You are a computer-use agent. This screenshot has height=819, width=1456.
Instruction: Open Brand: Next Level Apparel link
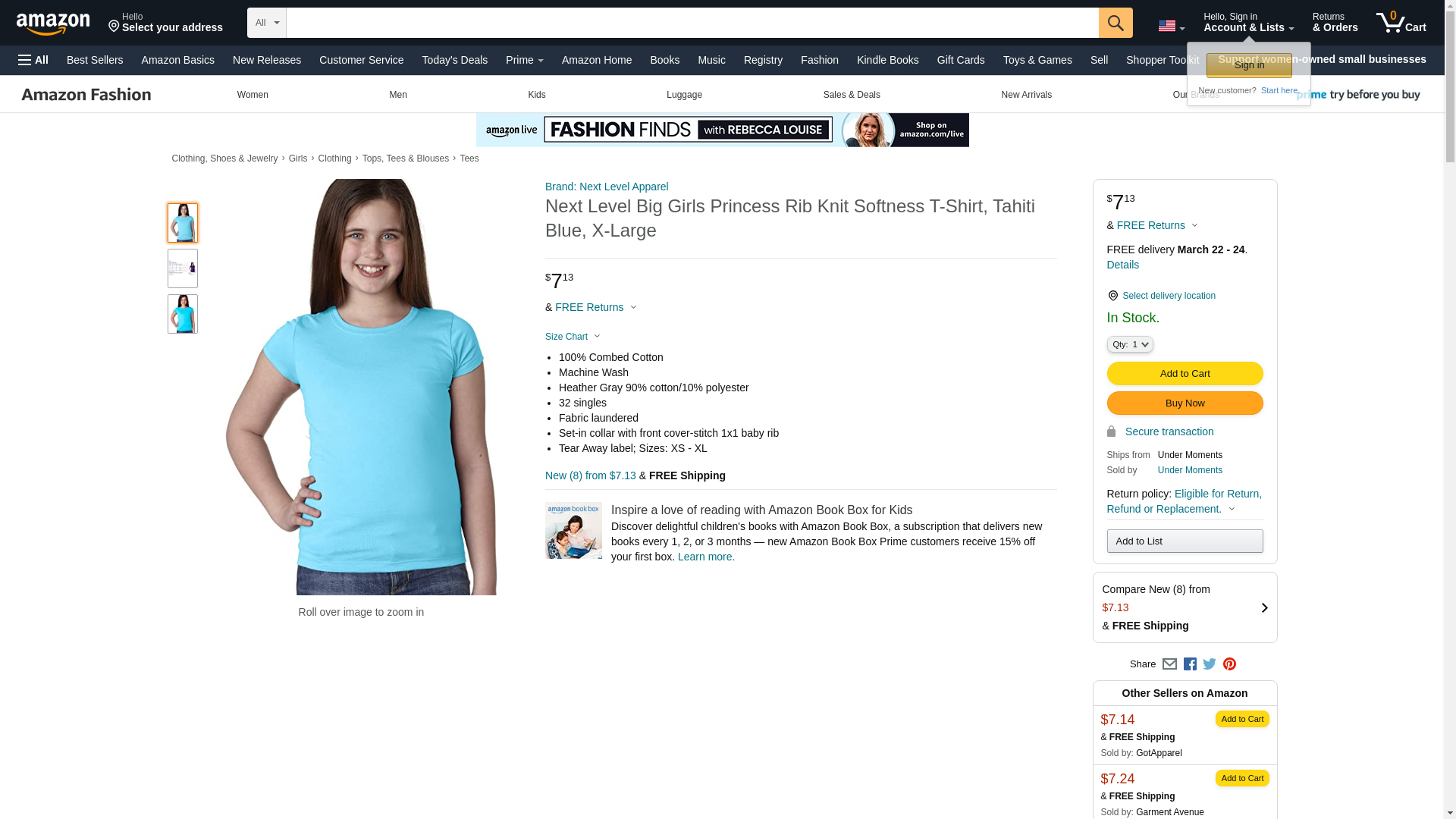tap(607, 187)
